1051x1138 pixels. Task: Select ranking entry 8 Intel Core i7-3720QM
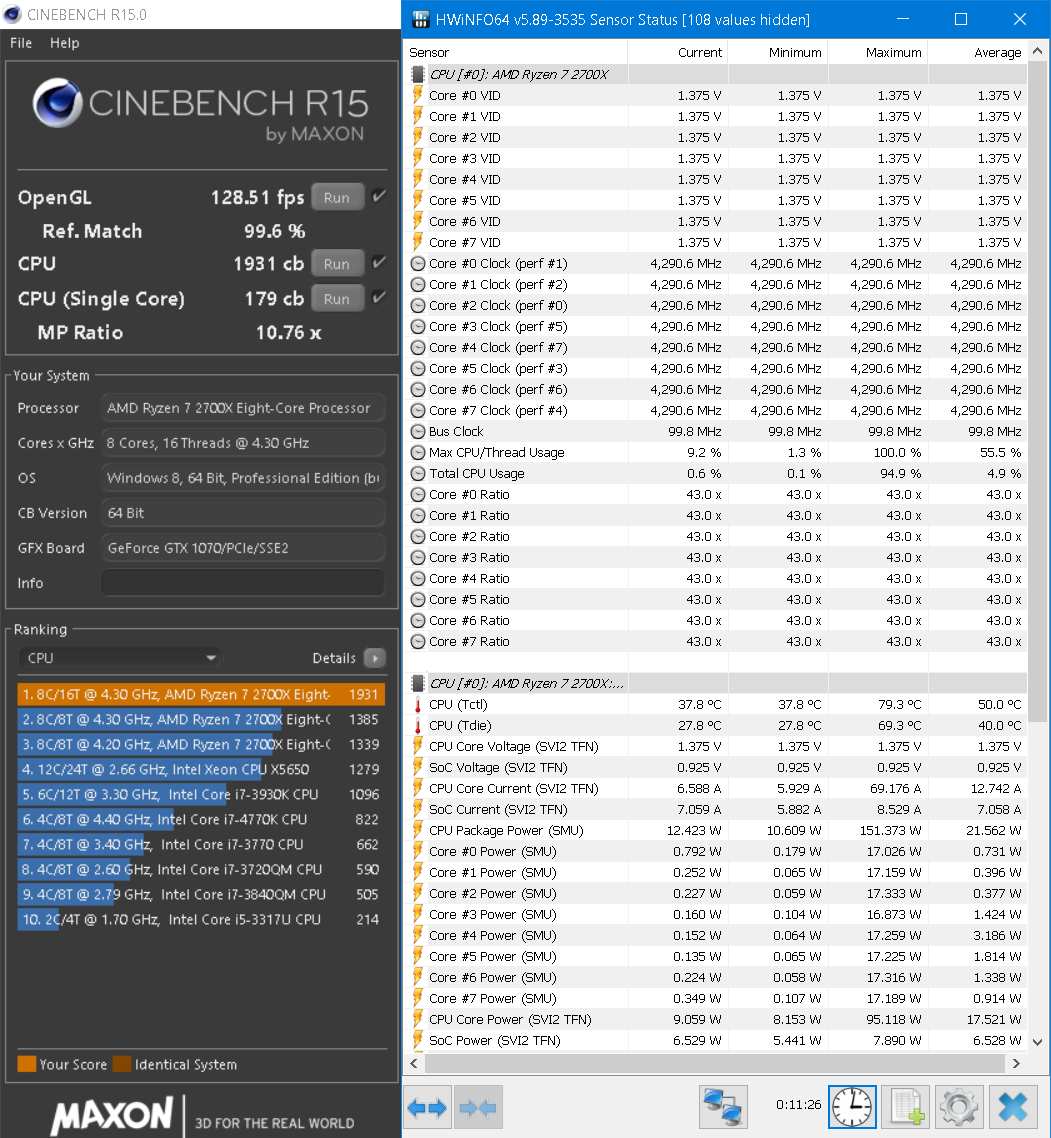pyautogui.click(x=201, y=869)
